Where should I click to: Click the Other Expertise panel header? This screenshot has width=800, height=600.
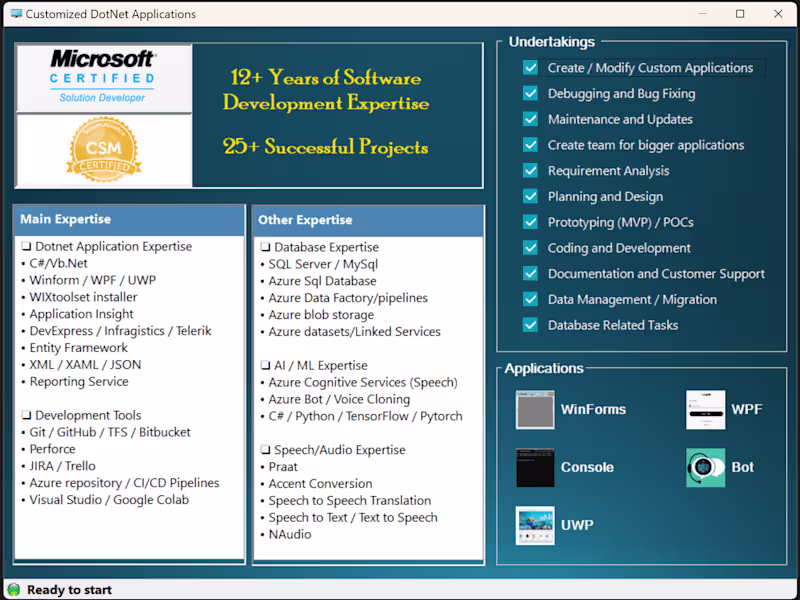[368, 220]
